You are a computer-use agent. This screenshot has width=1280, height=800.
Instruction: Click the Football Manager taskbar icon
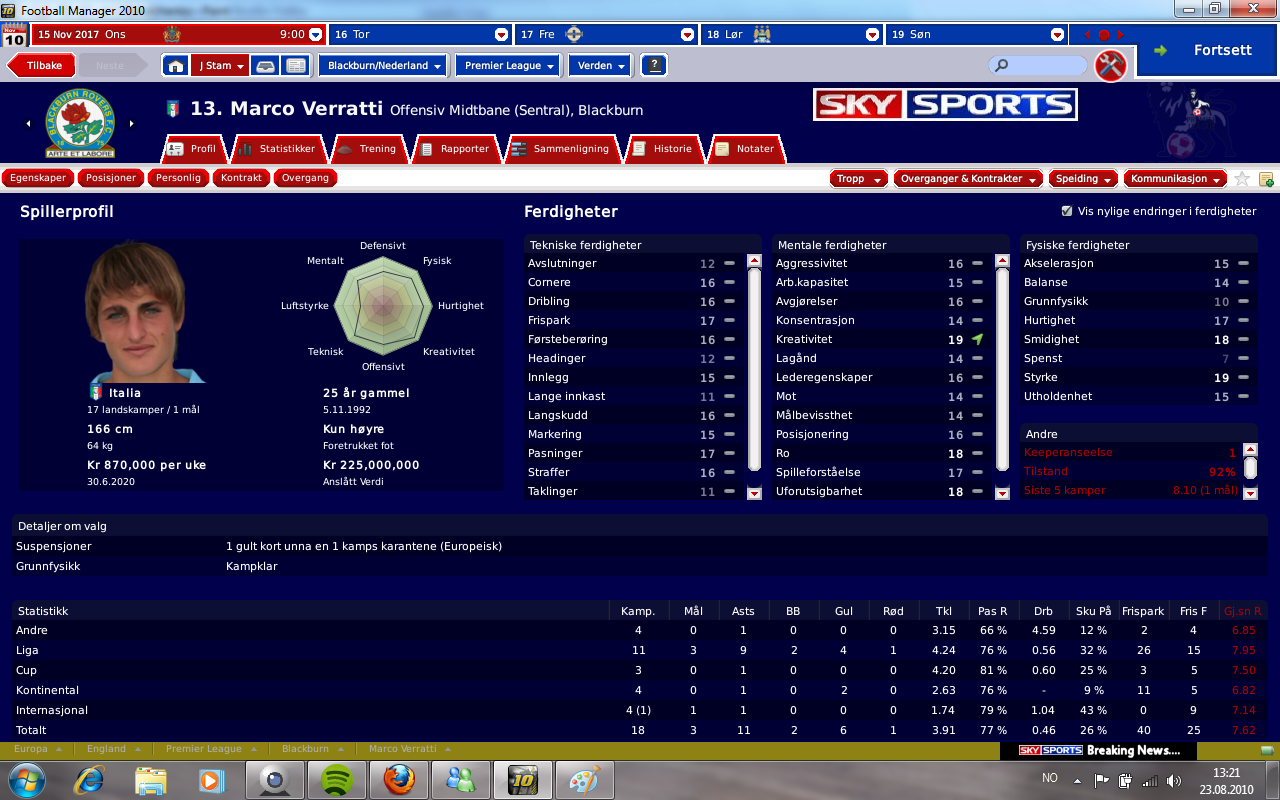pyautogui.click(x=521, y=779)
